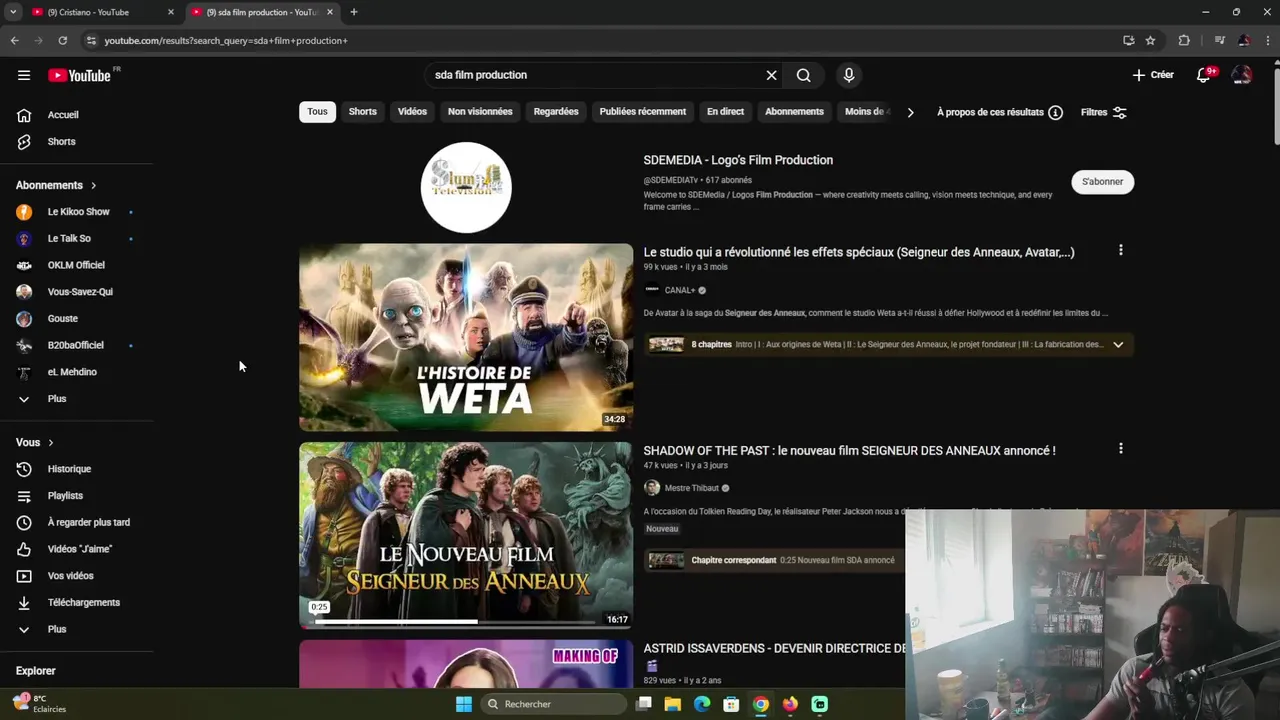Open the notifications bell
This screenshot has height=720, width=1280.
pos(1204,75)
